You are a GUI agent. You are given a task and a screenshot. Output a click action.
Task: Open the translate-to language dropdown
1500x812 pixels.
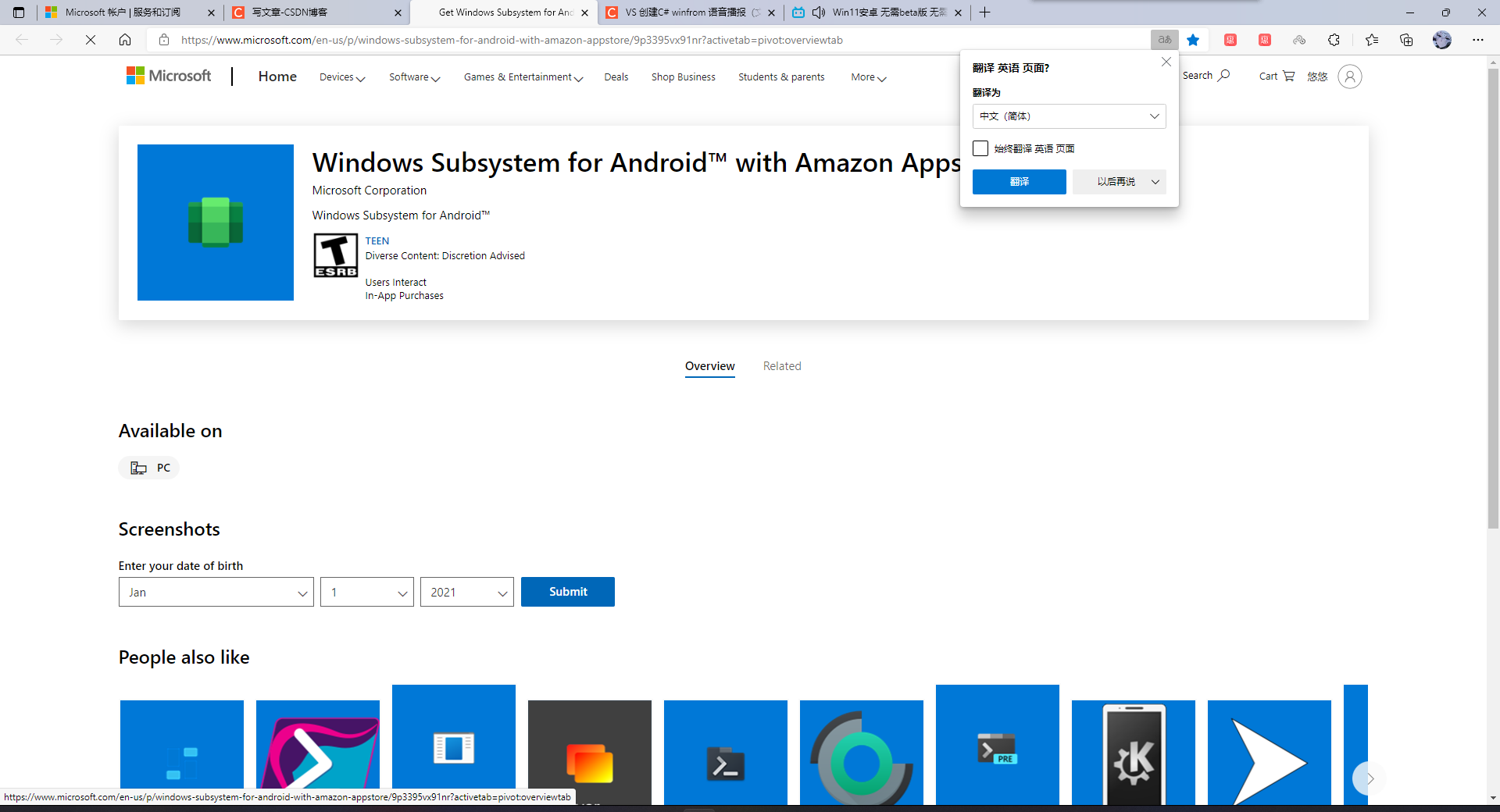click(1069, 116)
